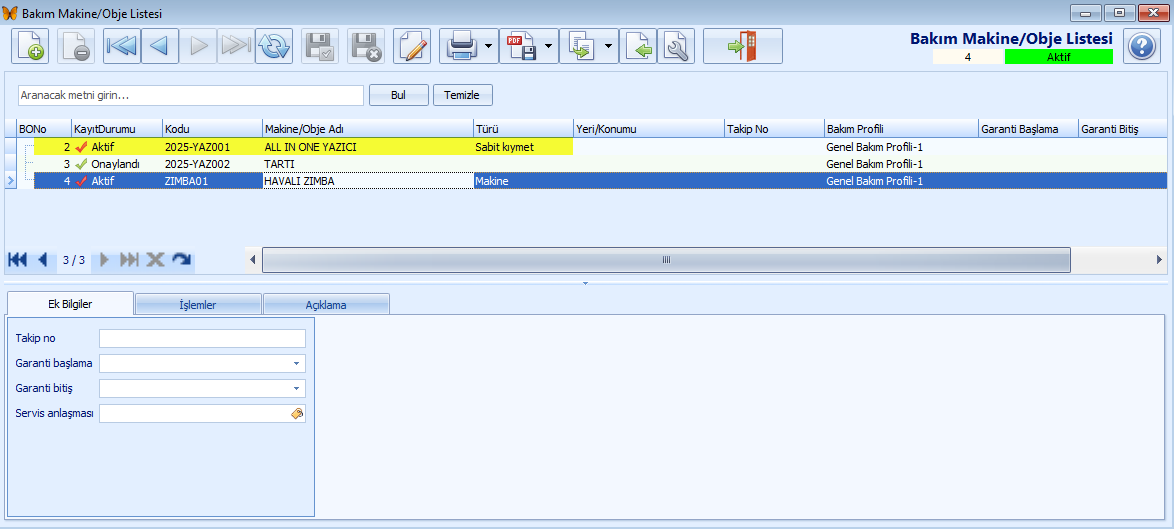Select the ALL IN ONE YAZICI row
Screen dimensions: 1174x529
coord(600,147)
